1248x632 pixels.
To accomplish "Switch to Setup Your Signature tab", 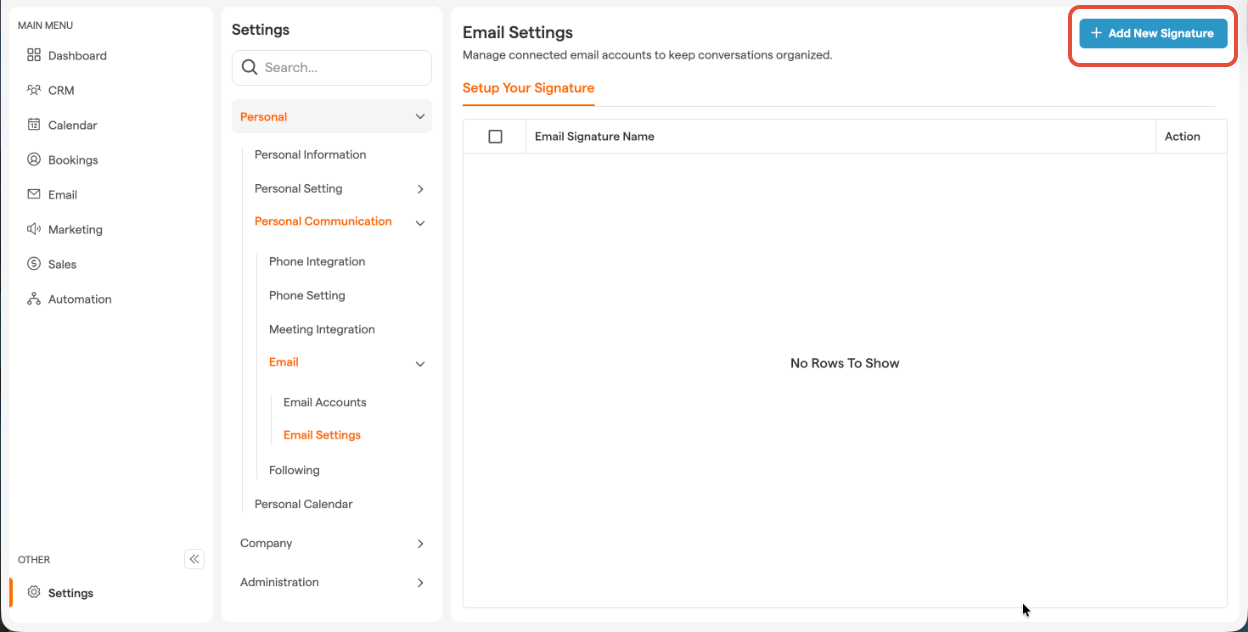I will click(x=528, y=88).
